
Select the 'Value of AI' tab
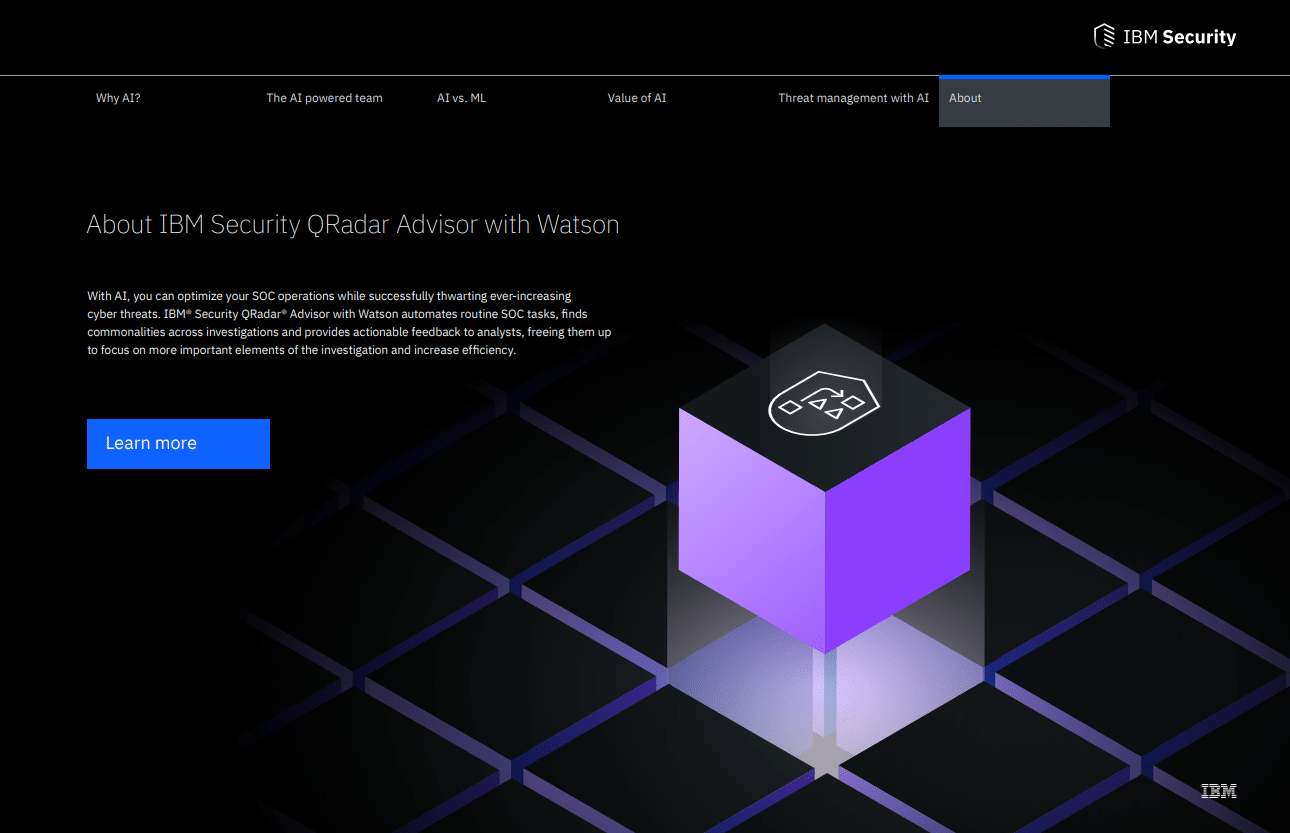637,98
